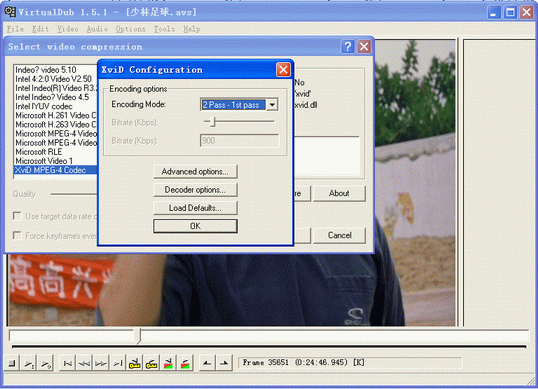The image size is (538, 389).
Task: Toggle the 'Use target data rate' checkbox
Action: (17, 216)
